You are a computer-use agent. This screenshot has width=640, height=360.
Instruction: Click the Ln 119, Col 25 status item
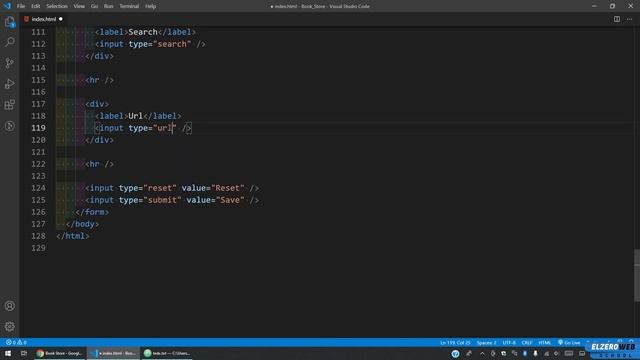[x=455, y=342]
